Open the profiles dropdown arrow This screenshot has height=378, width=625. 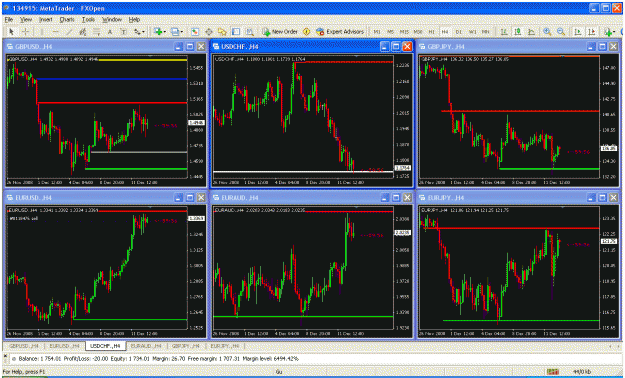click(x=182, y=32)
